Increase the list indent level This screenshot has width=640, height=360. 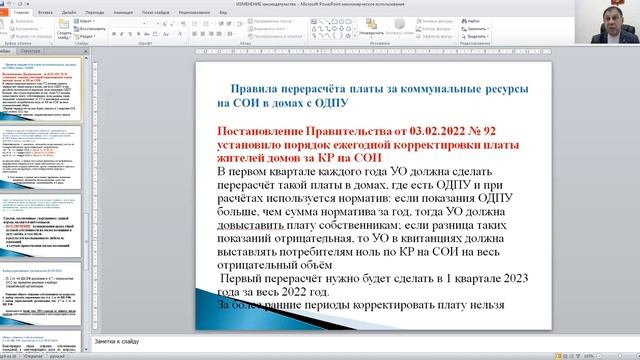[229, 24]
